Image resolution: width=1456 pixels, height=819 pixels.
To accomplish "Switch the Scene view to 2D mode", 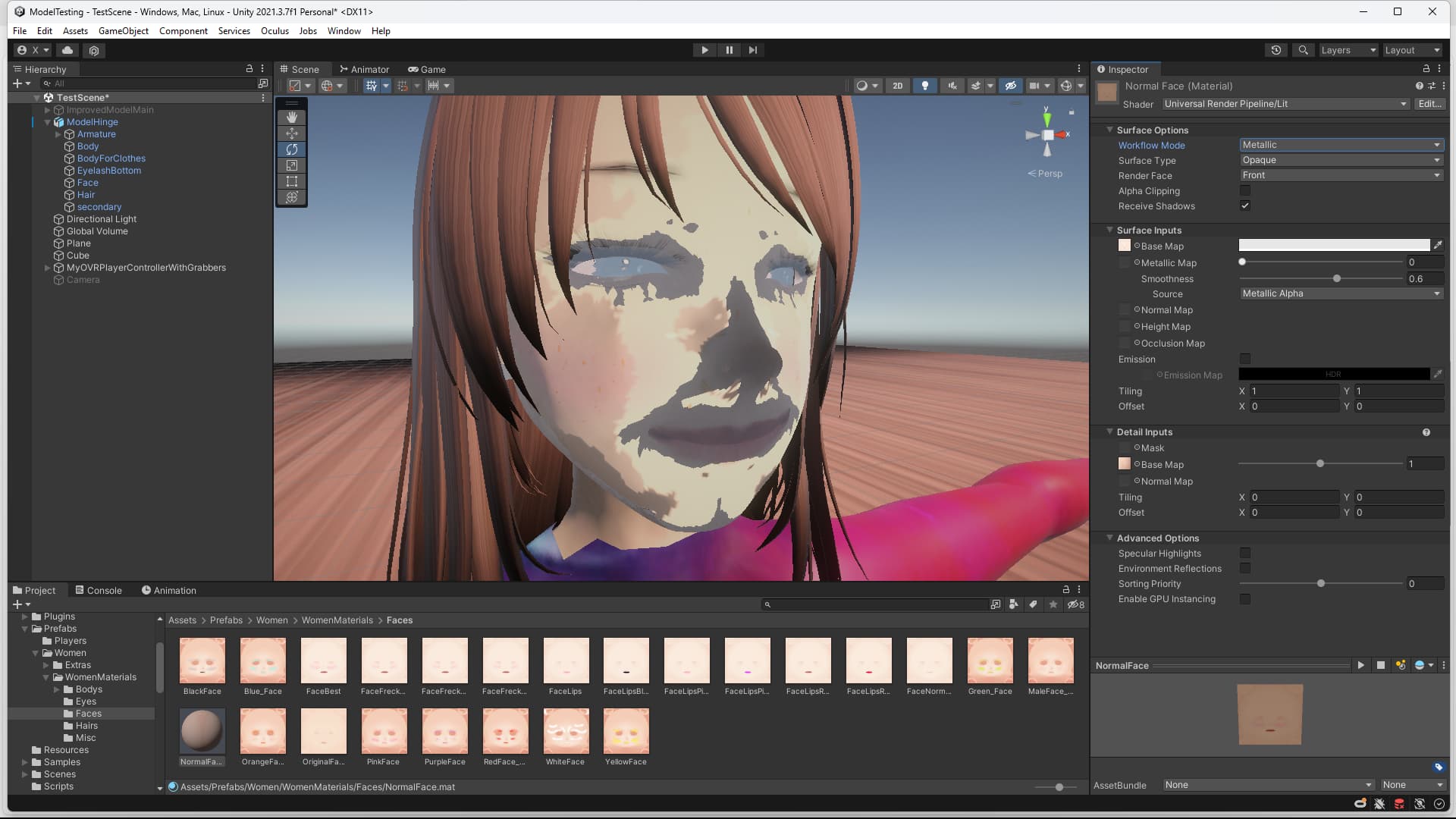I will (897, 85).
